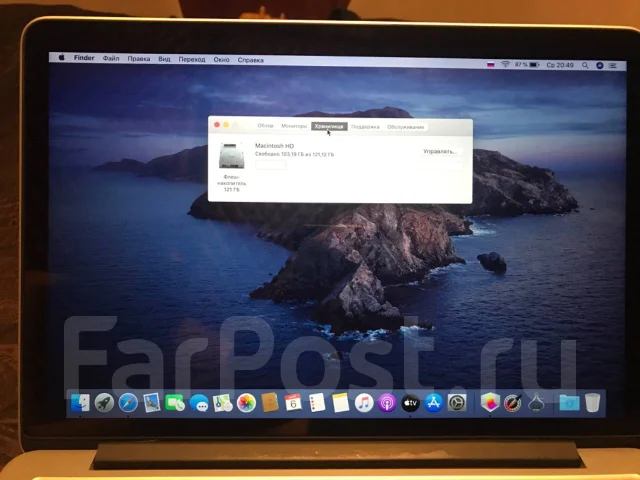
Task: Open Mail stamp icon in dock
Action: 151,403
